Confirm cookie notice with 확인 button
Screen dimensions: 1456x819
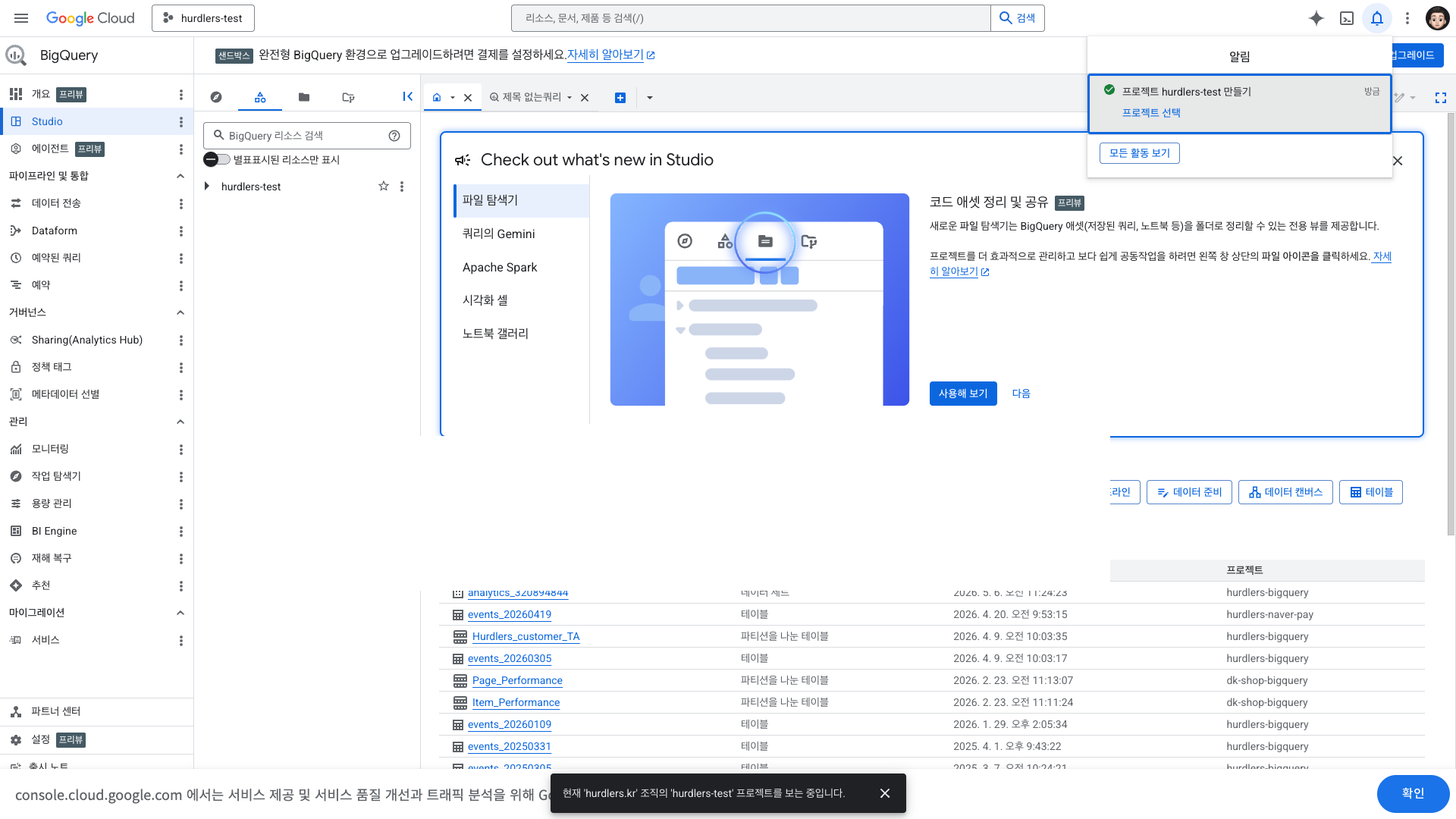[x=1413, y=793]
